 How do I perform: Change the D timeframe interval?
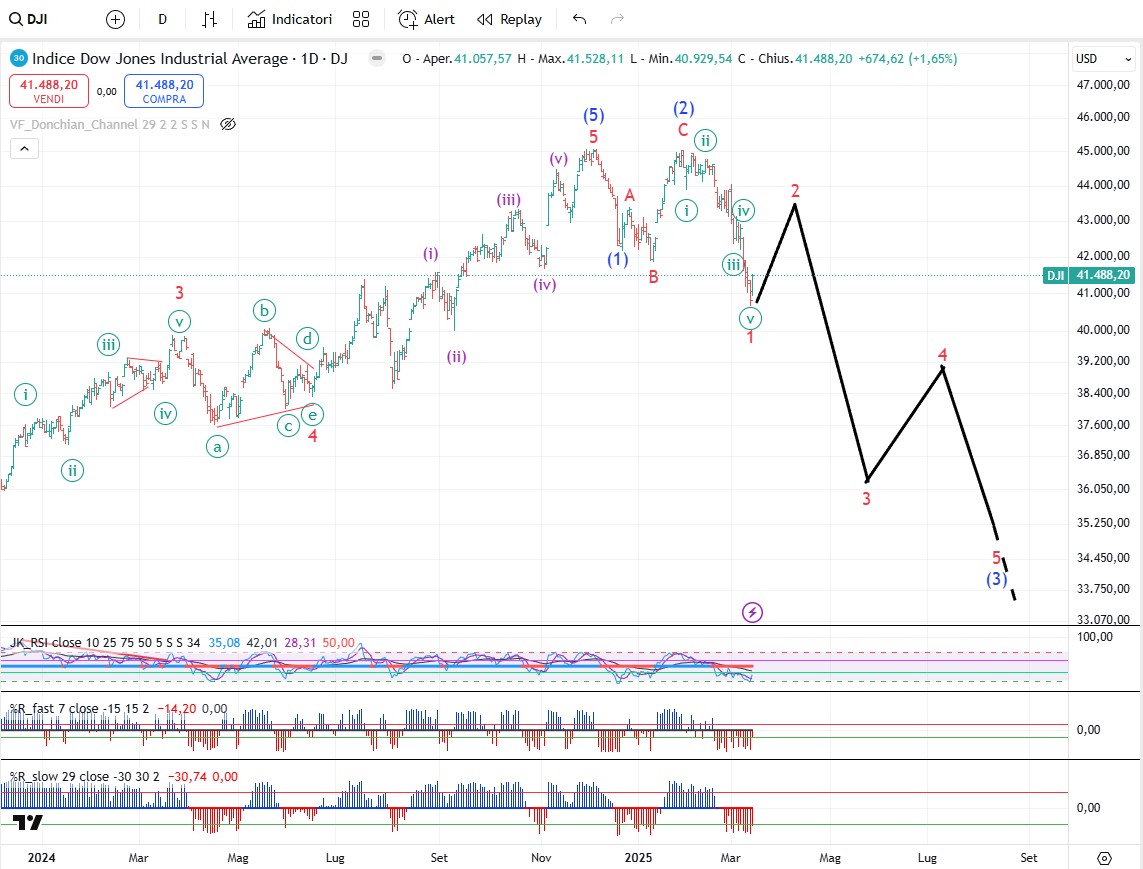pyautogui.click(x=163, y=20)
